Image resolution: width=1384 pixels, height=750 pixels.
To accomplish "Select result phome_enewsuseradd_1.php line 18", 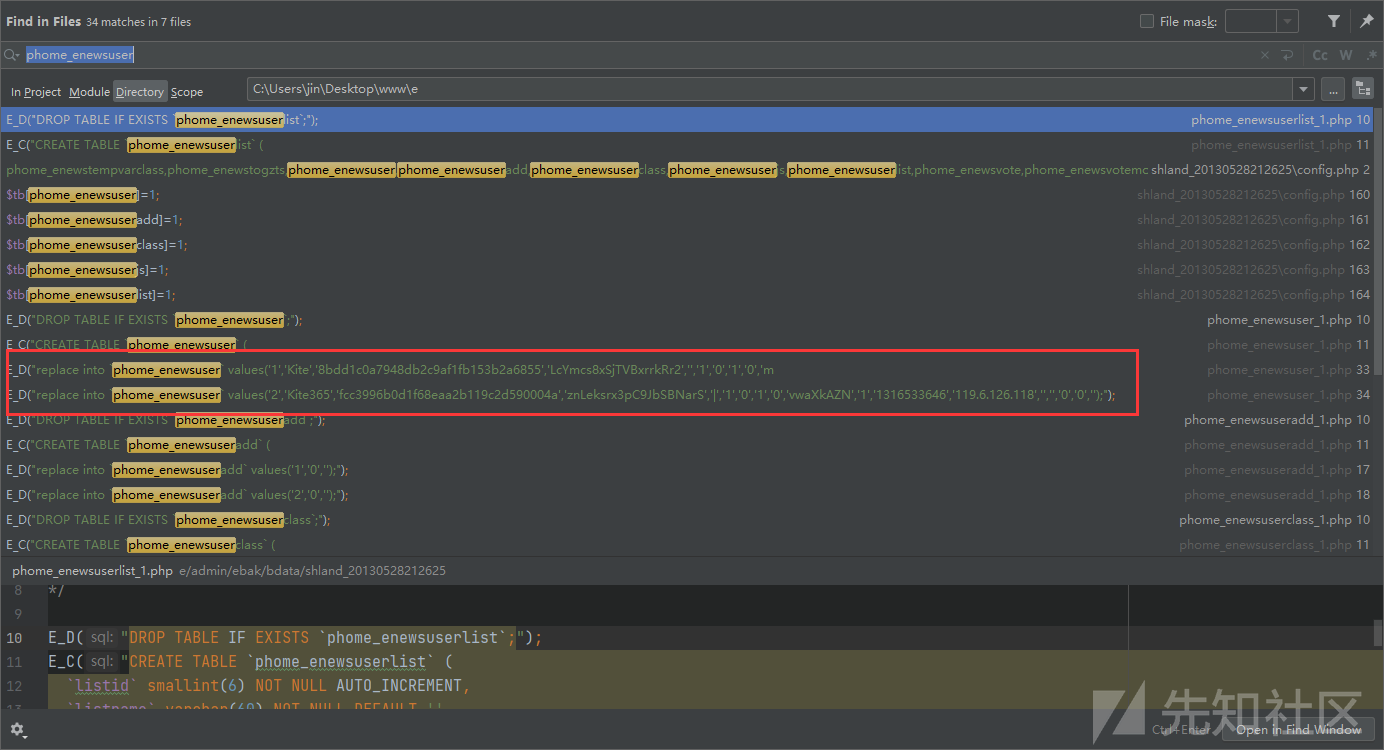I will (687, 495).
